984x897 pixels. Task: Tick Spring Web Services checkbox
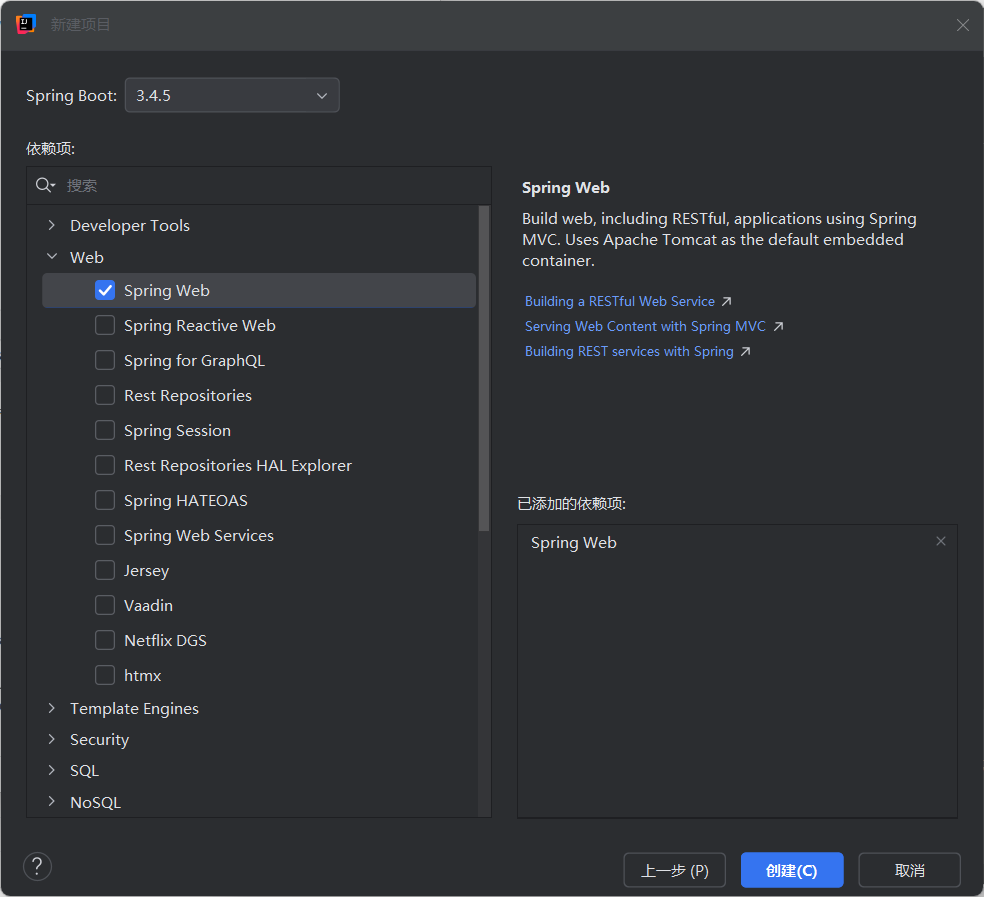[105, 535]
